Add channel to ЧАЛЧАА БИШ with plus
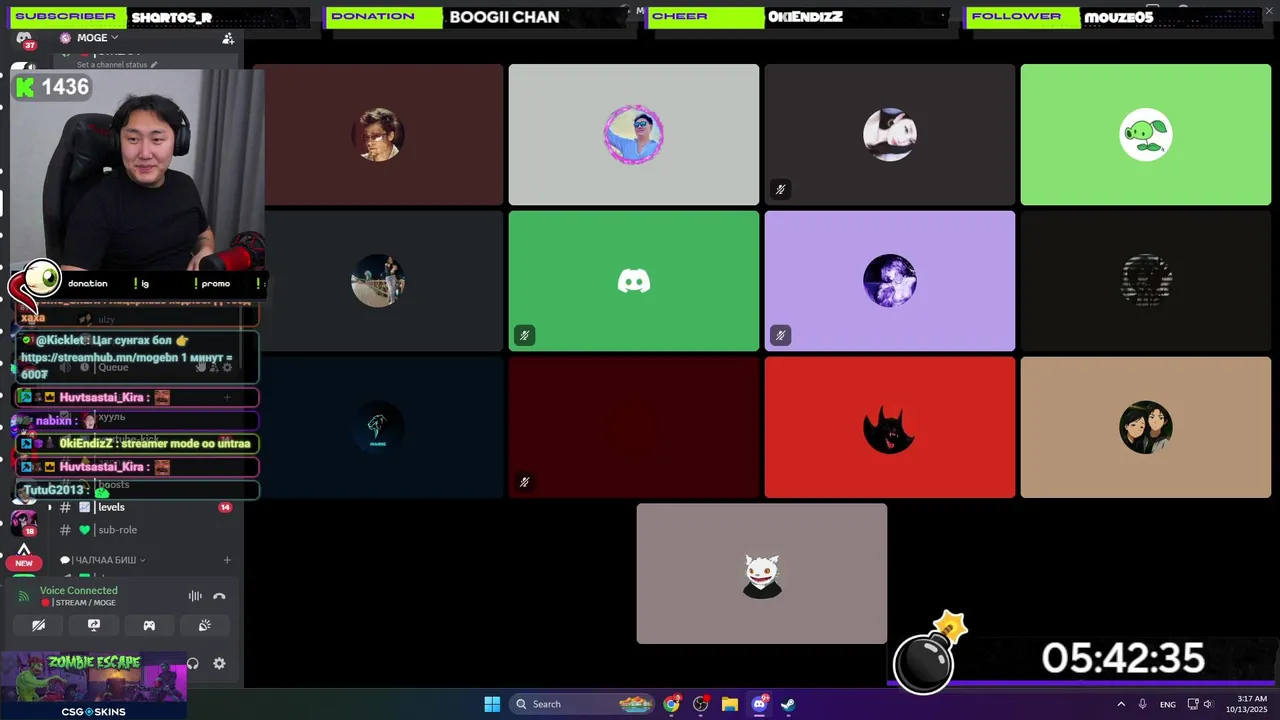1280x720 pixels. coord(227,560)
